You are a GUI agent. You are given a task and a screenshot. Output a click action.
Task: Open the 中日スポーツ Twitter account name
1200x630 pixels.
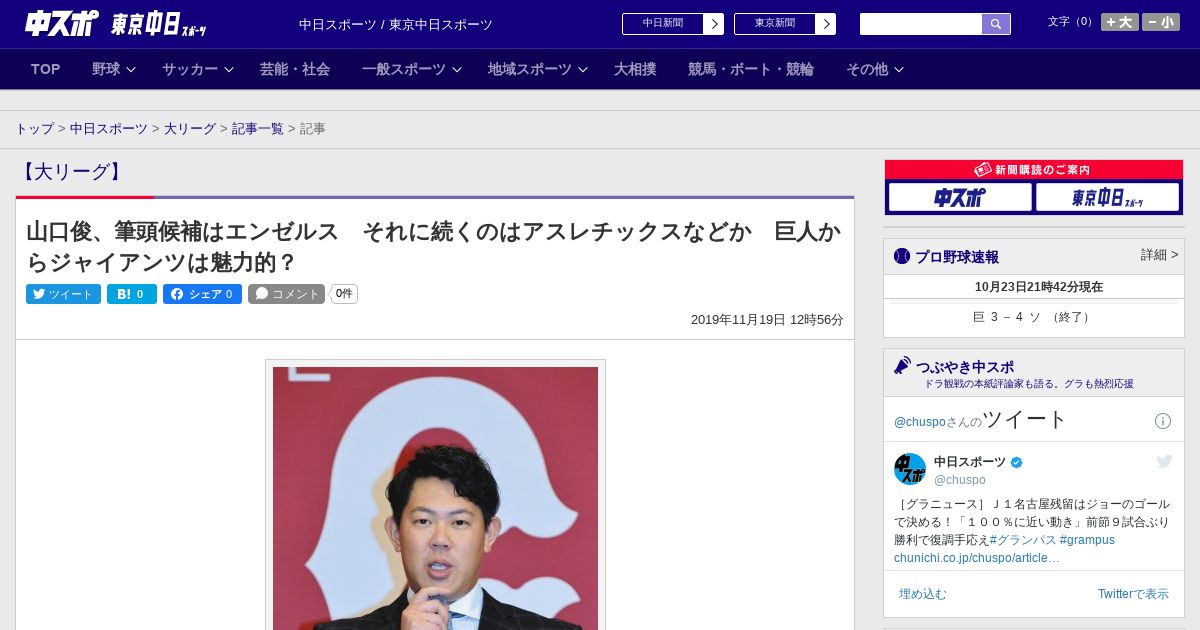click(x=970, y=462)
